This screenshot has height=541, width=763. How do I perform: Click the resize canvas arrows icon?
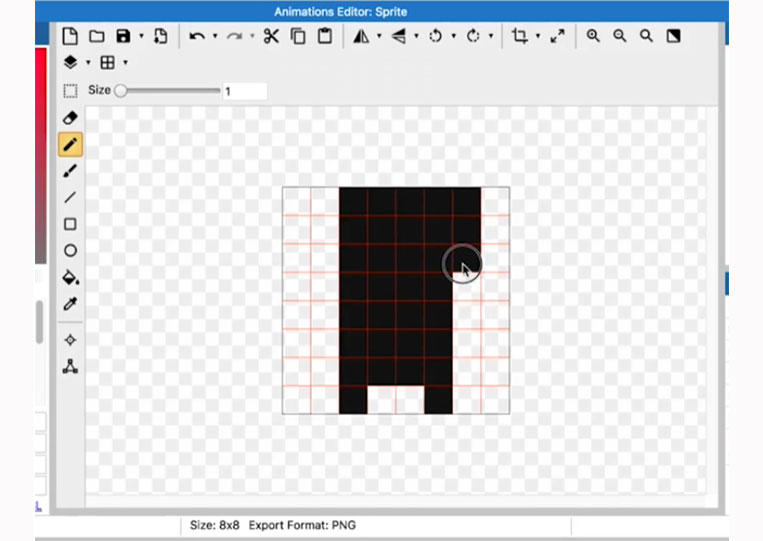coord(557,36)
